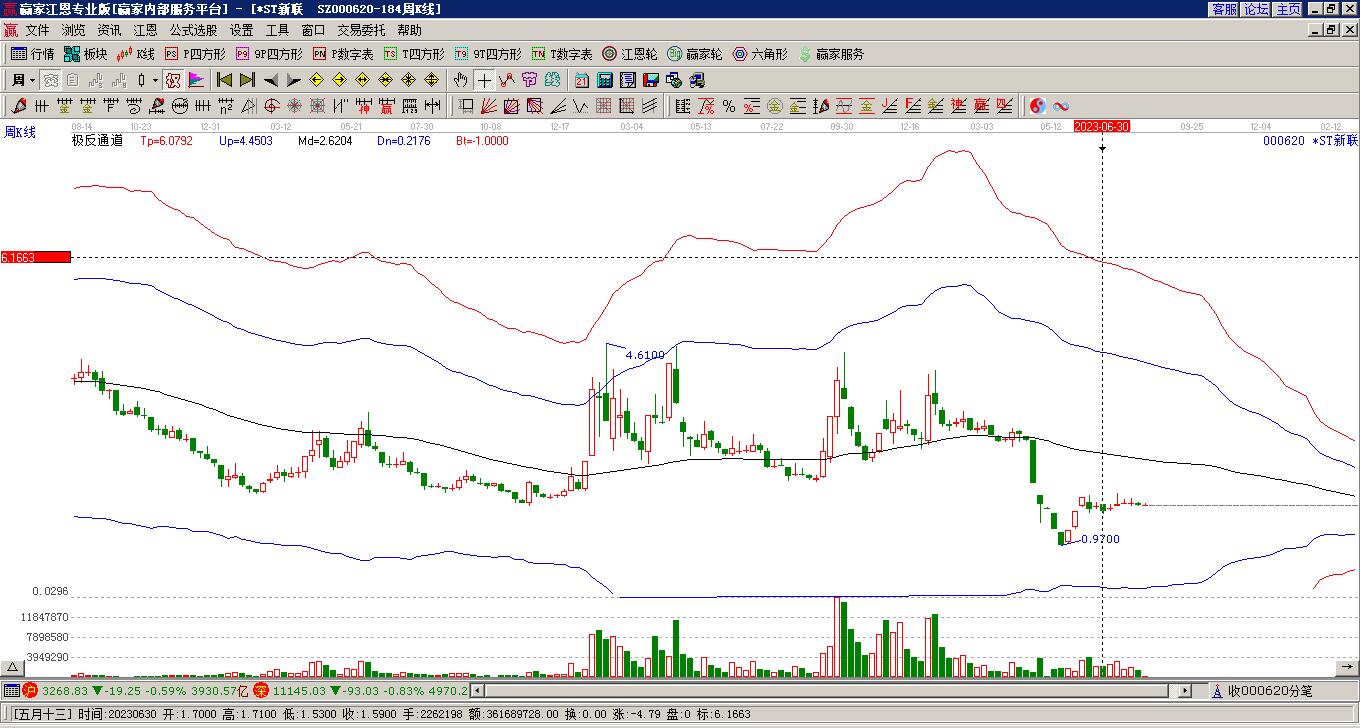Click the yin-yang ball icon
Viewport: 1360px width, 728px height.
[x=1038, y=106]
